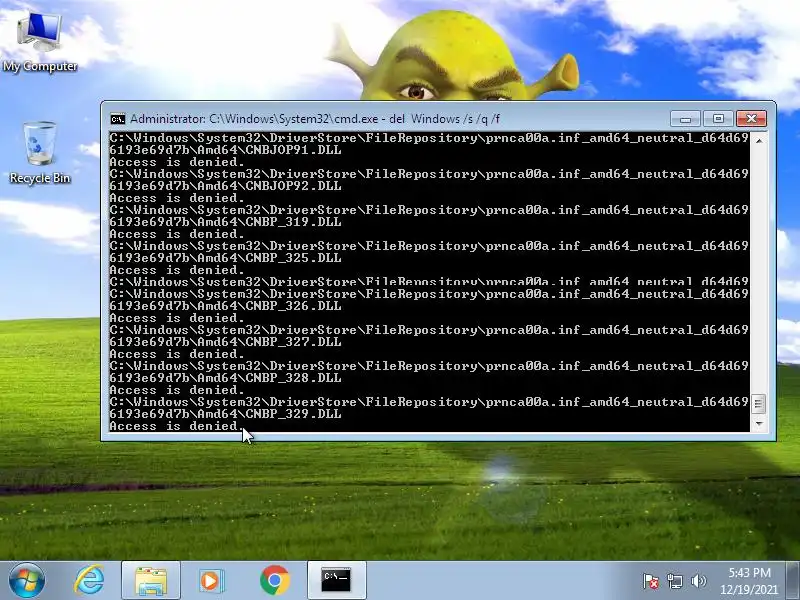The image size is (800, 600).
Task: Open the cmd window system menu icon
Action: click(117, 119)
